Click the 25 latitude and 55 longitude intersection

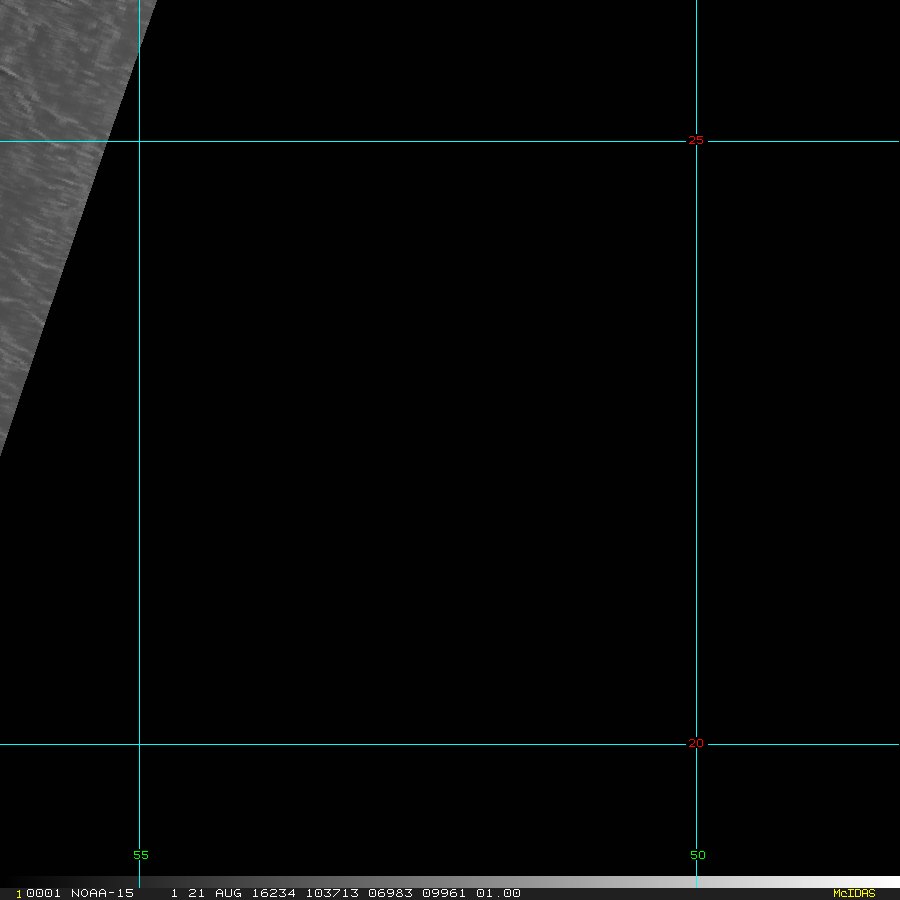pyautogui.click(x=139, y=141)
